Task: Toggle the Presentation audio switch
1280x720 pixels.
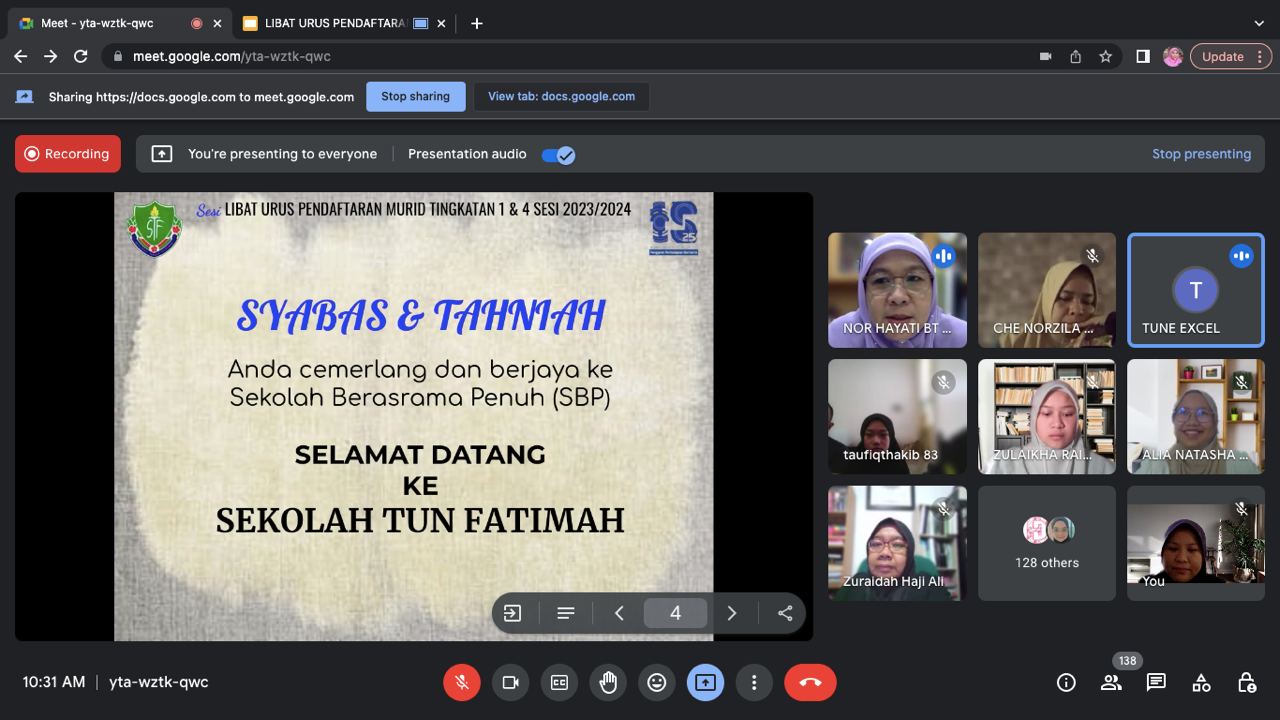Action: click(558, 155)
